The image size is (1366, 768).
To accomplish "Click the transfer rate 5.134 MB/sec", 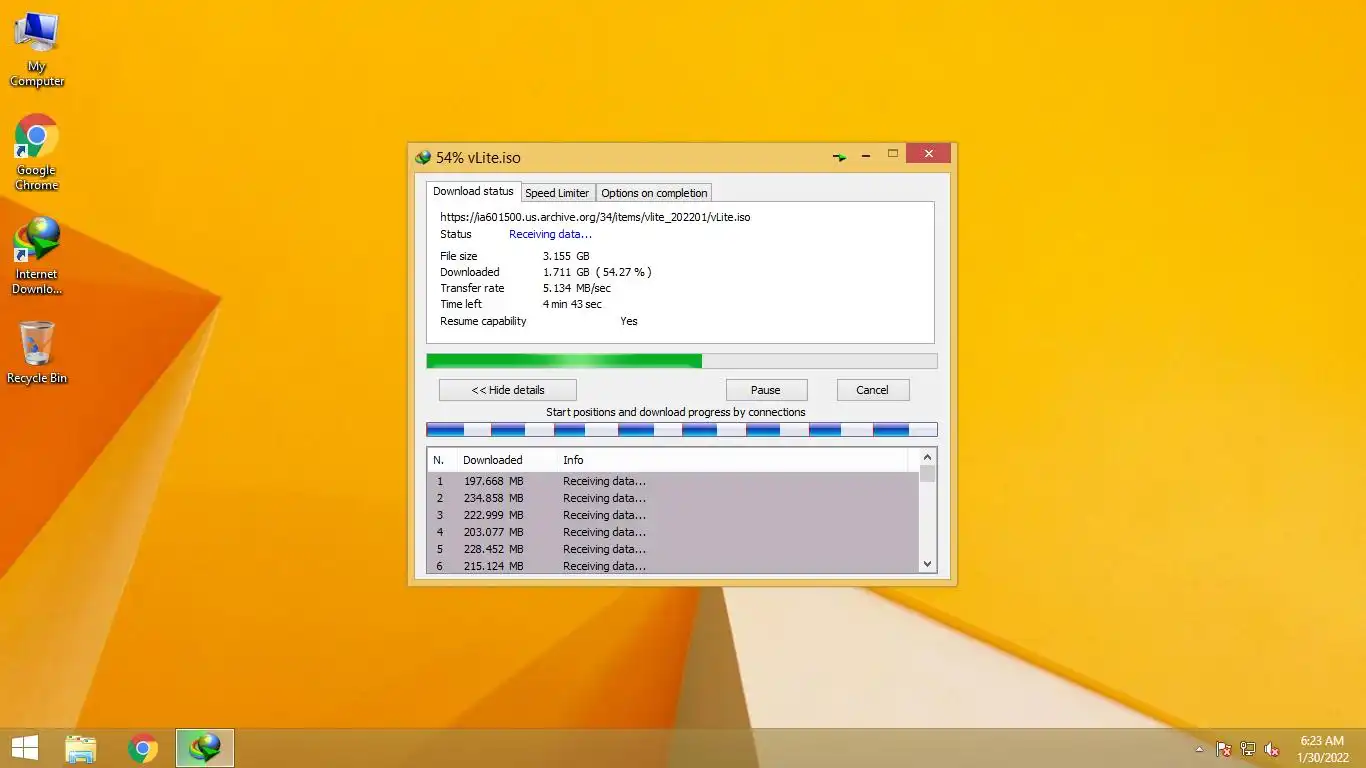I will pyautogui.click(x=576, y=288).
